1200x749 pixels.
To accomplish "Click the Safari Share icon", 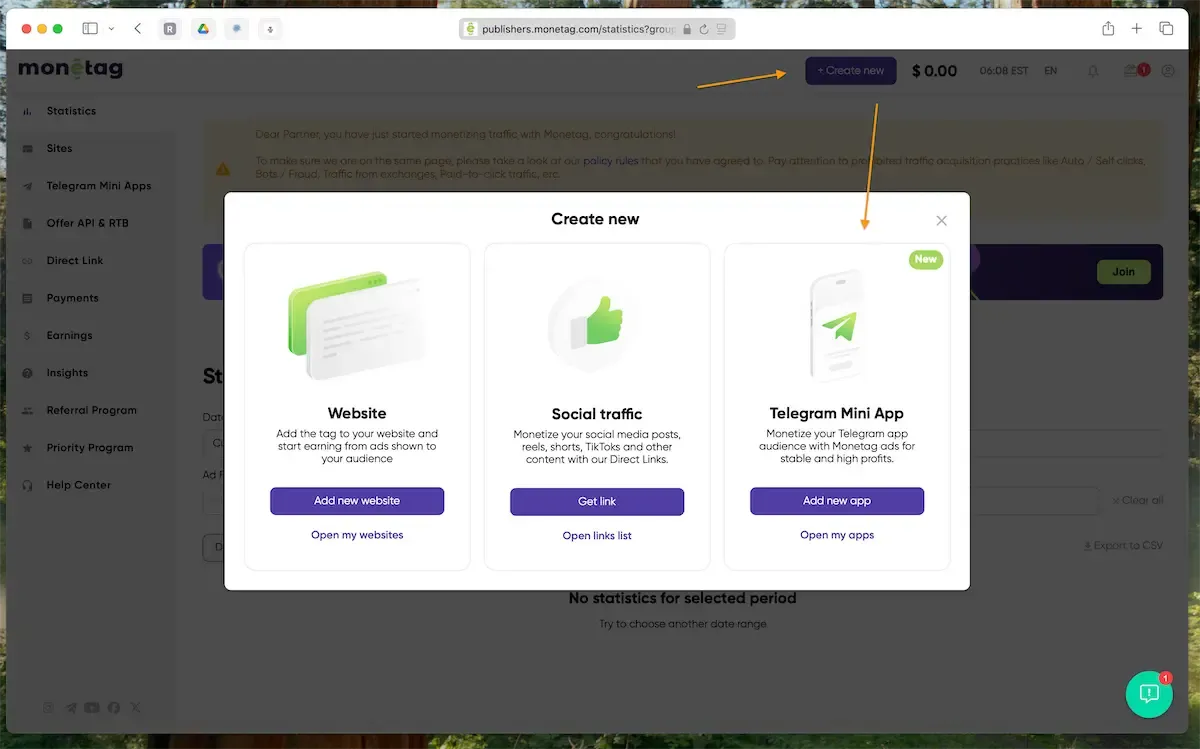I will 1108,29.
